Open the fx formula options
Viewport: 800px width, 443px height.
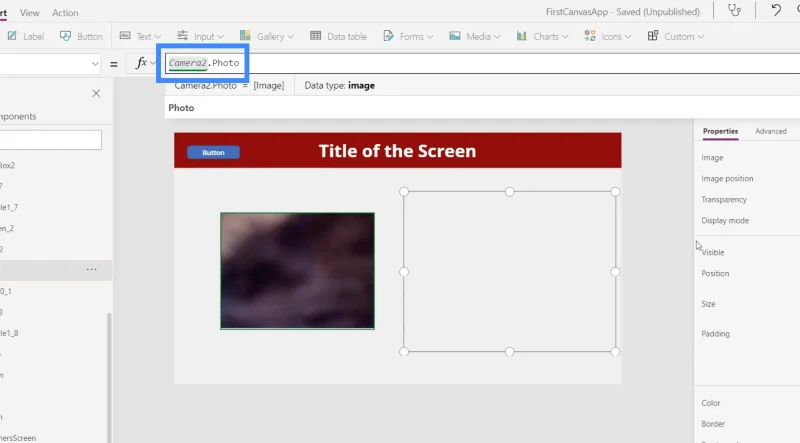point(145,63)
